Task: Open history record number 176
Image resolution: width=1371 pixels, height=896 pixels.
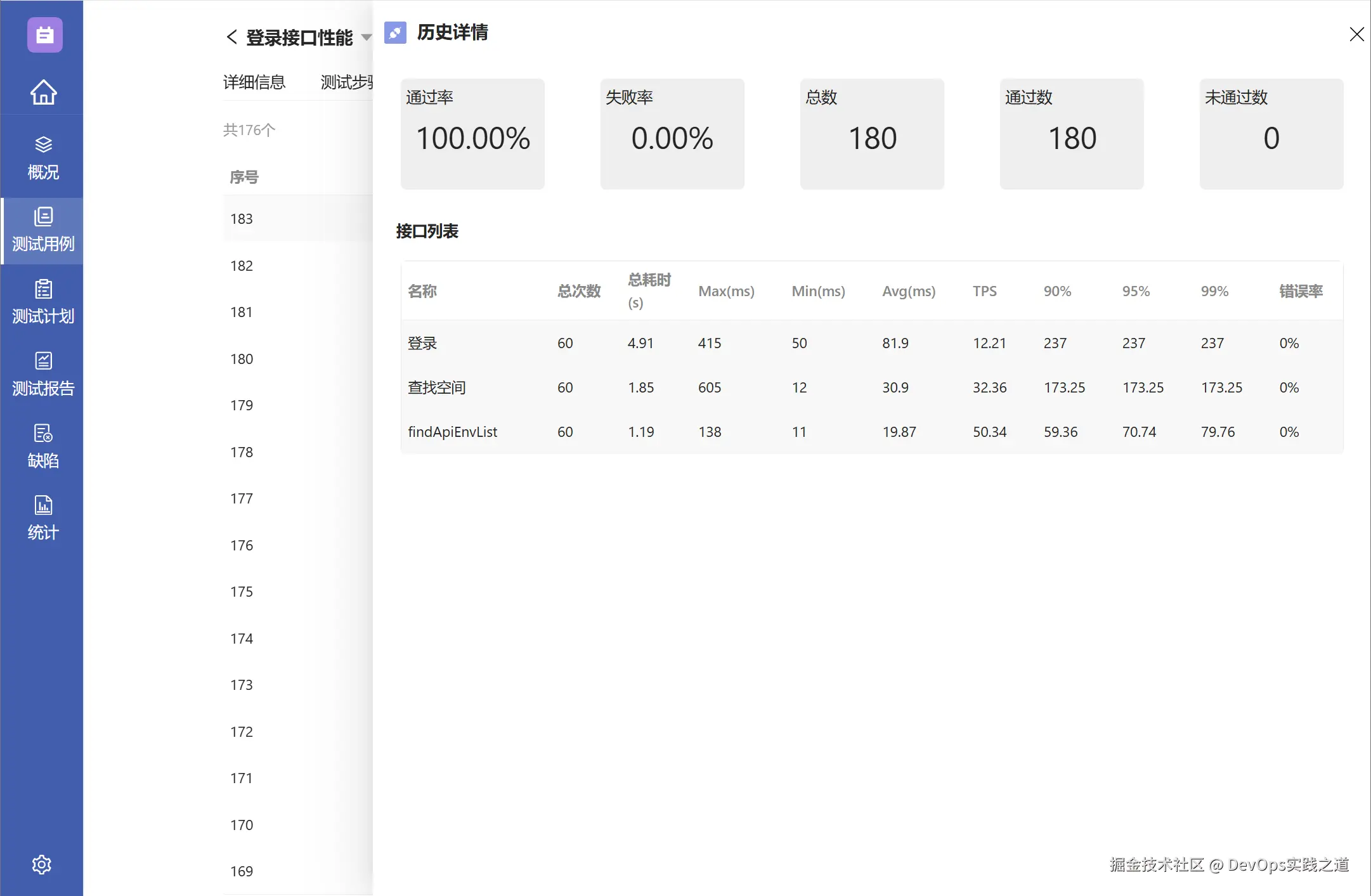Action: coord(242,545)
